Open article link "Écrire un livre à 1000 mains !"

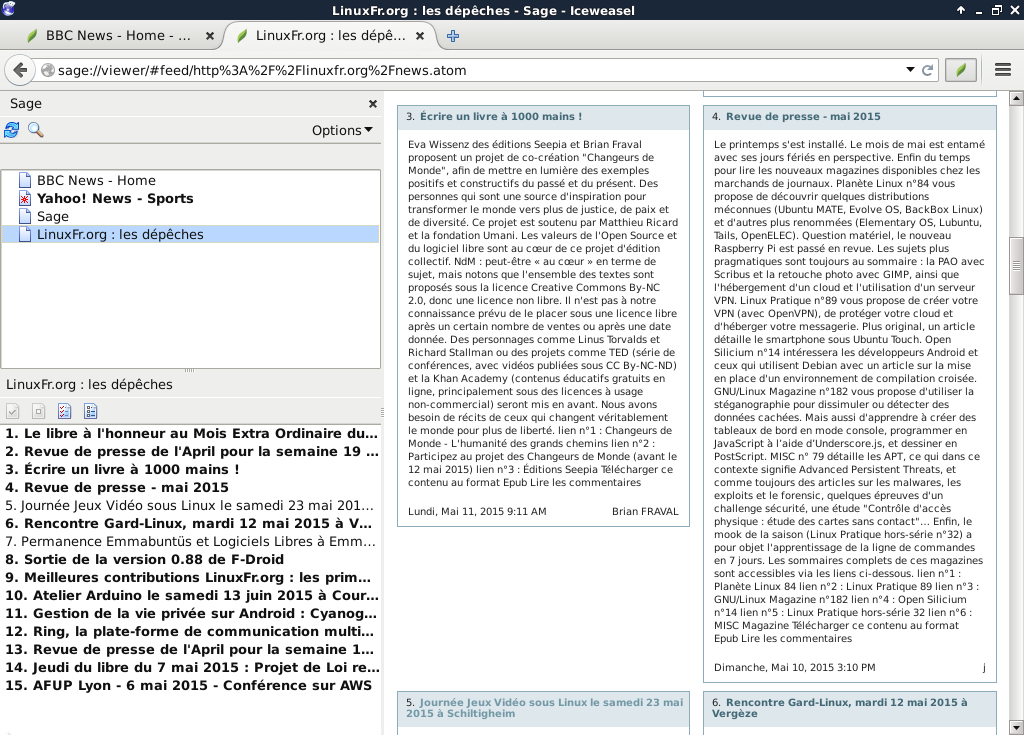click(500, 116)
